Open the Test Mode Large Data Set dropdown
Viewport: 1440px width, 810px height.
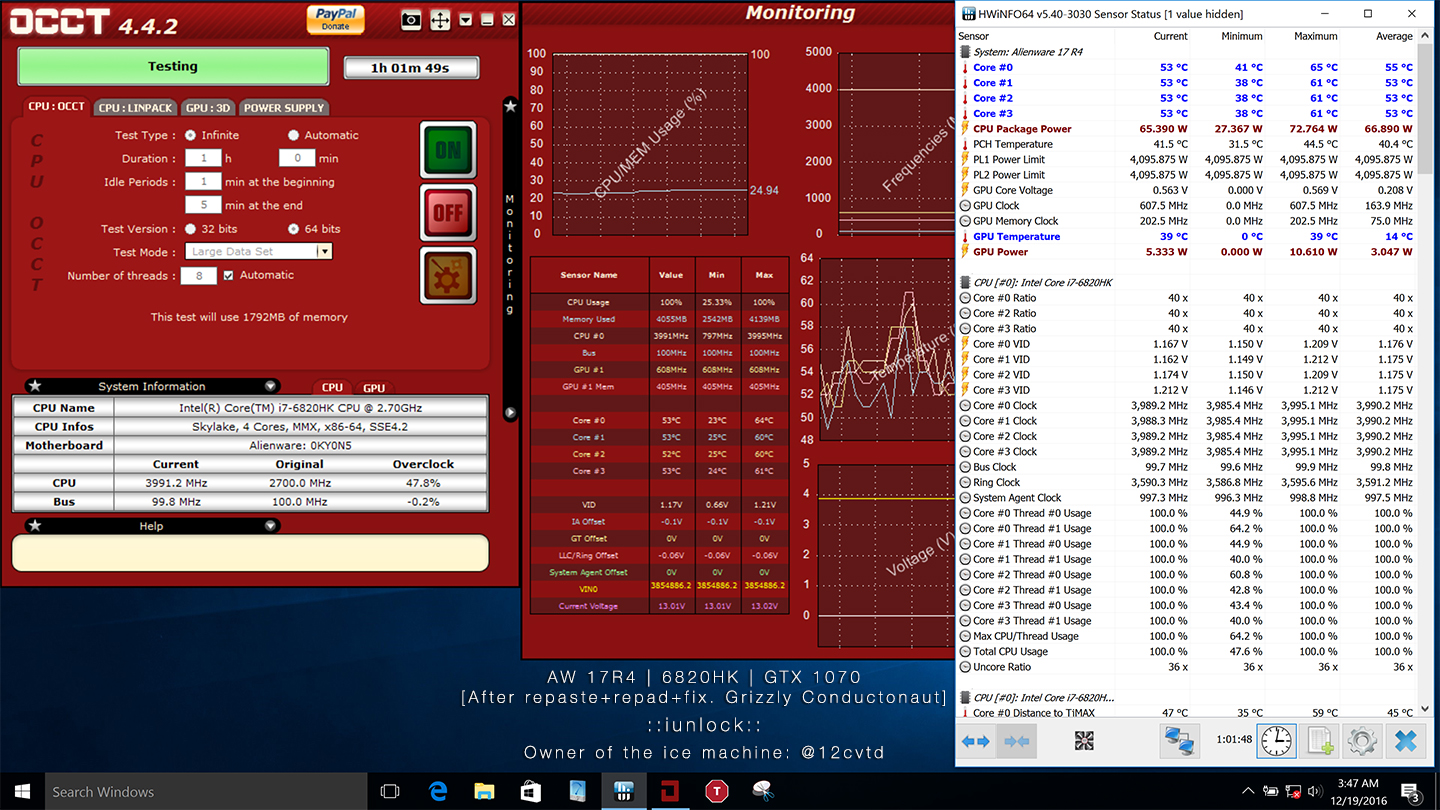pos(259,252)
